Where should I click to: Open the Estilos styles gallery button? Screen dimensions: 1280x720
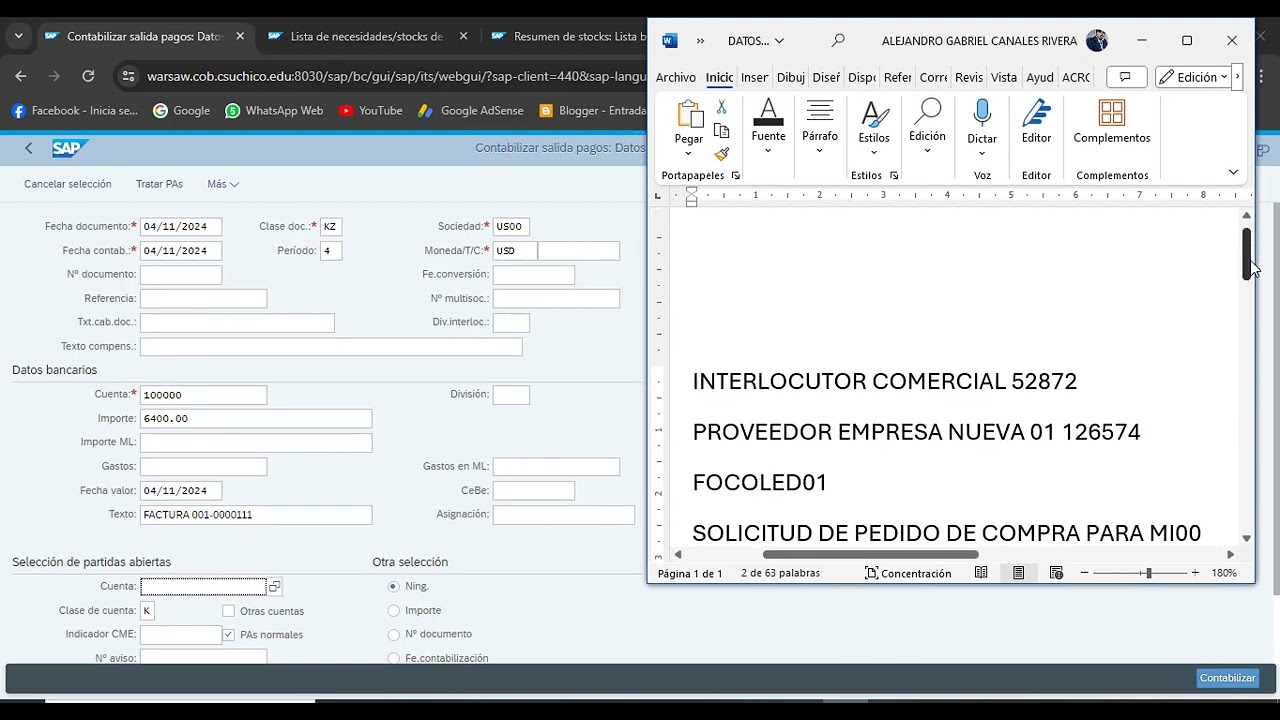(874, 127)
